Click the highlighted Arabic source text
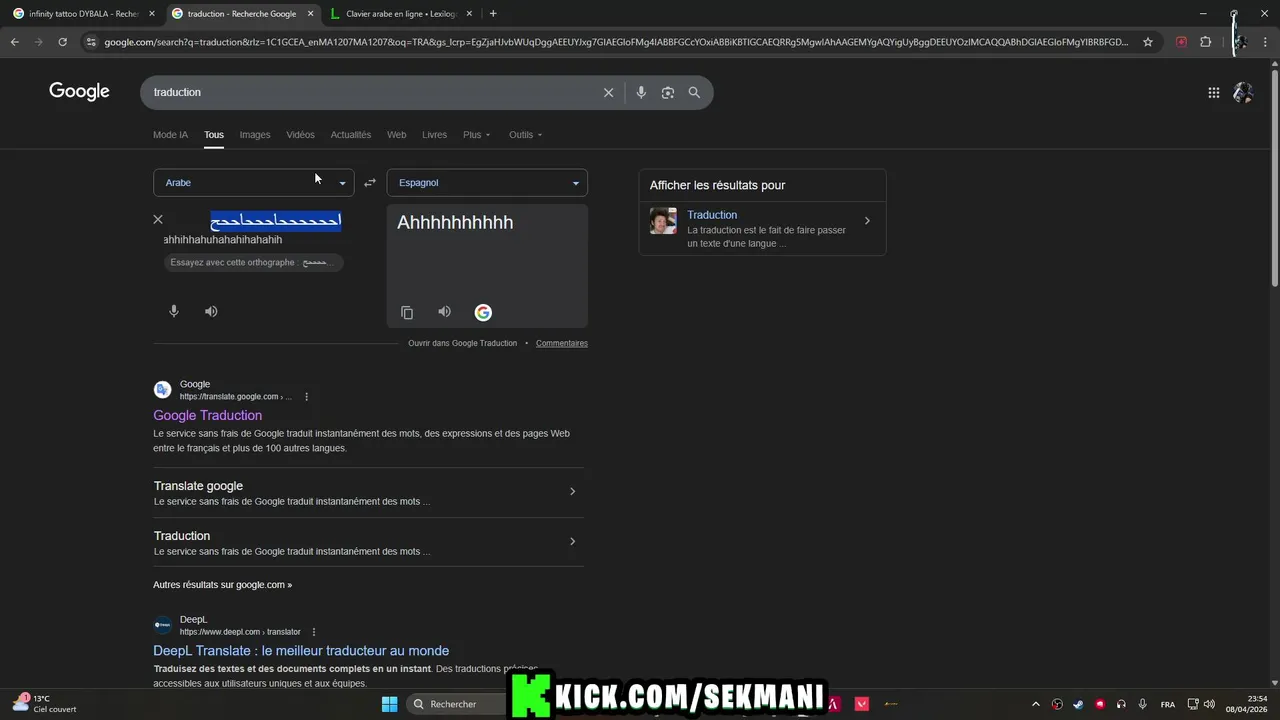Viewport: 1280px width, 720px height. tap(276, 221)
